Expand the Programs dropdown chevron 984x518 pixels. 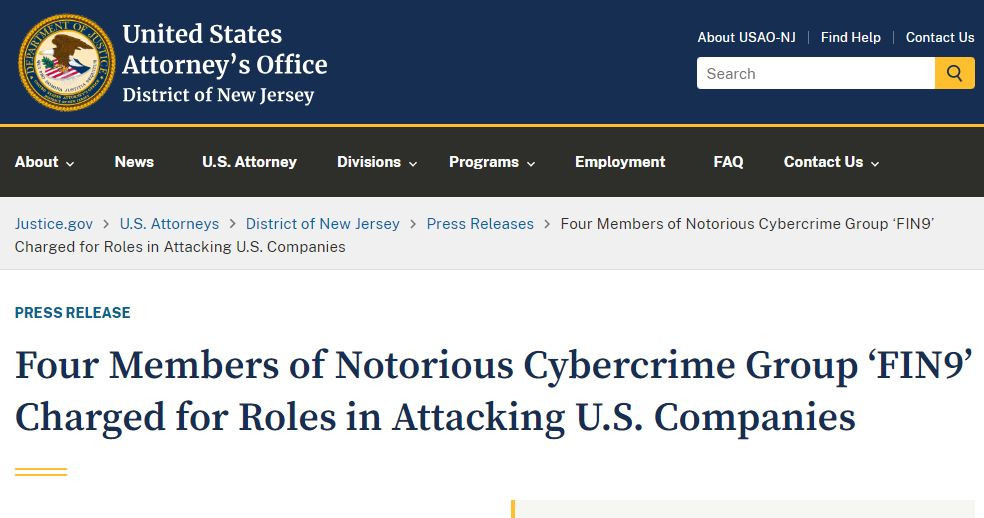pyautogui.click(x=531, y=164)
